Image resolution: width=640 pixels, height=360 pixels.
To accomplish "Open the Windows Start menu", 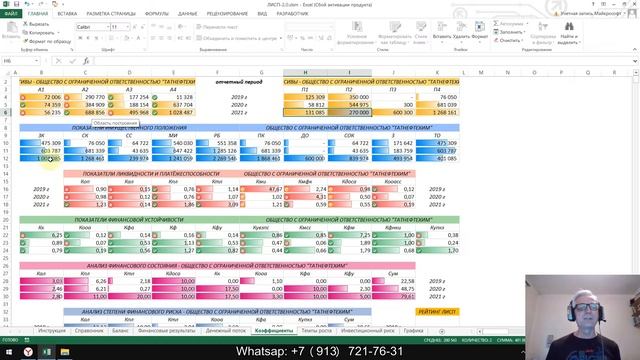I will pyautogui.click(x=9, y=352).
